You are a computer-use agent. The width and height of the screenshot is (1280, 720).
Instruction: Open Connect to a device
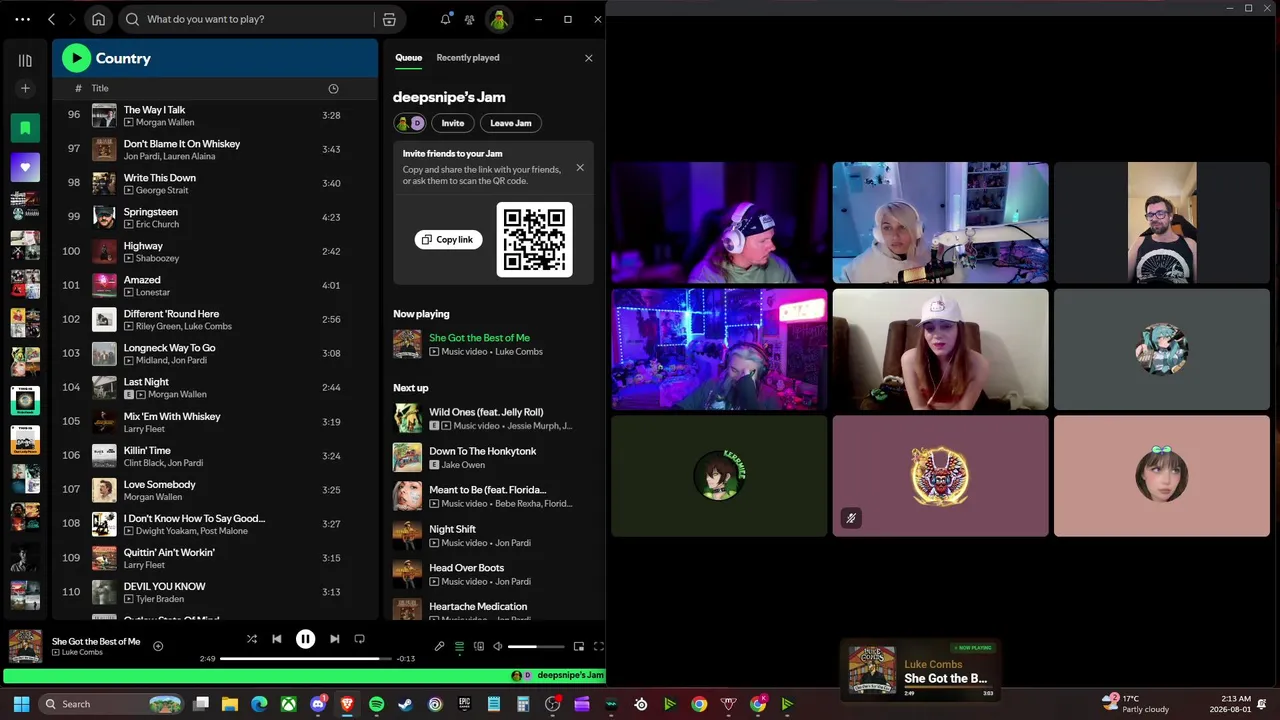point(479,646)
